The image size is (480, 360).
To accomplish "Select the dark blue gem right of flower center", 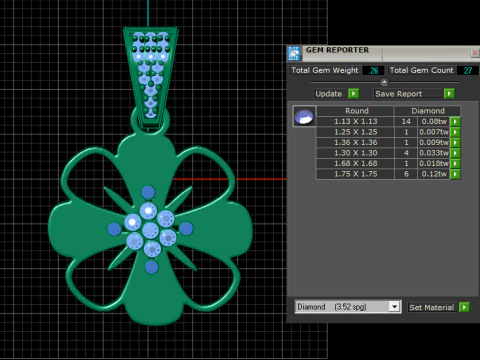I will pos(186,229).
